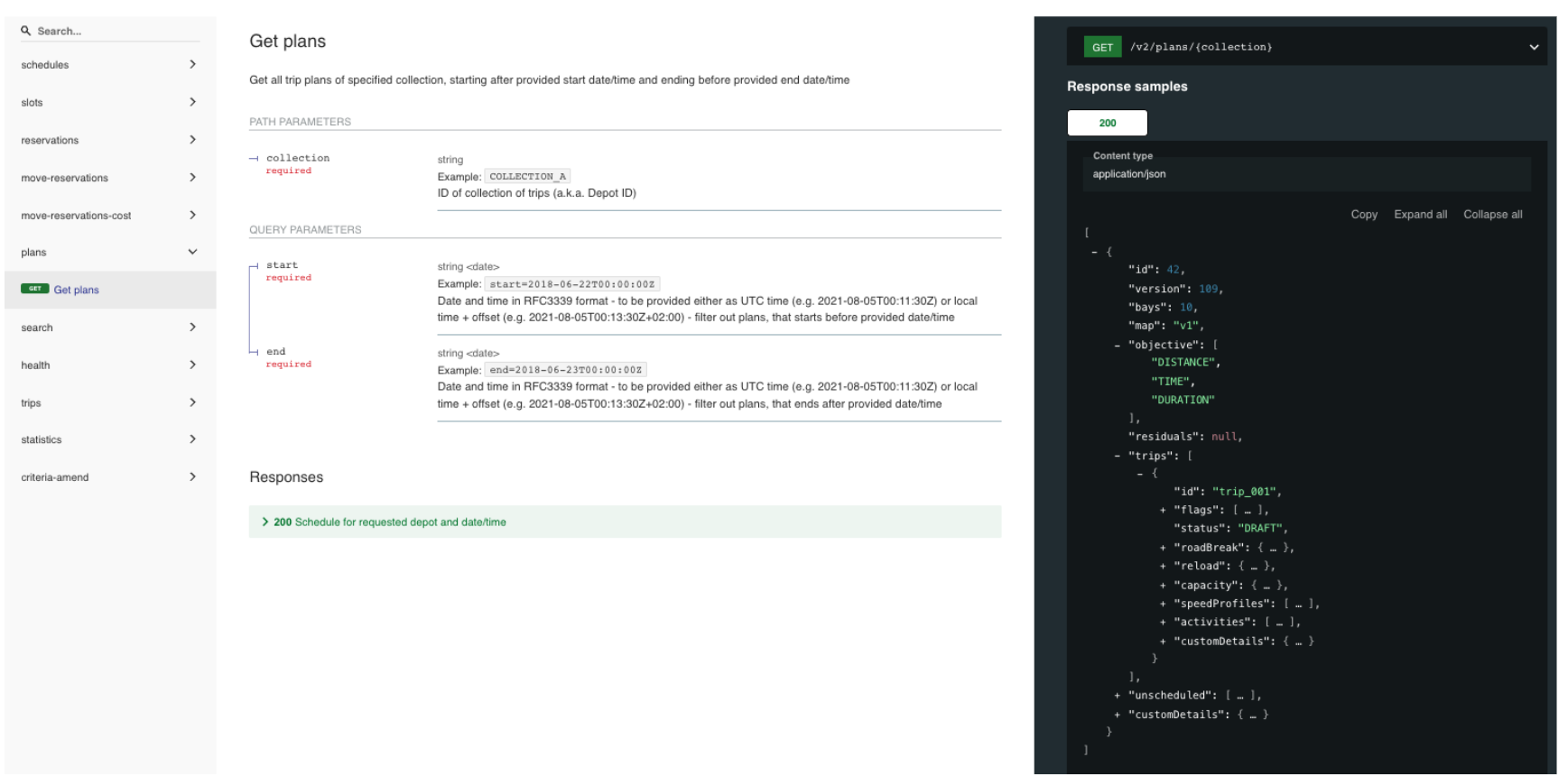This screenshot has height=776, width=1568.
Task: Collapse the "trips" array node
Action: (x=1117, y=457)
